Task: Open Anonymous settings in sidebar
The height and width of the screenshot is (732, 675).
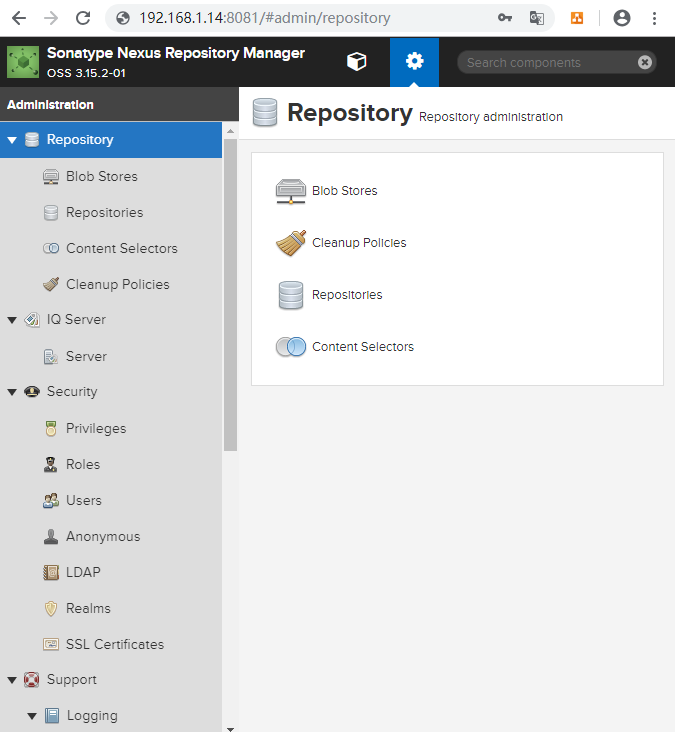Action: tap(103, 536)
